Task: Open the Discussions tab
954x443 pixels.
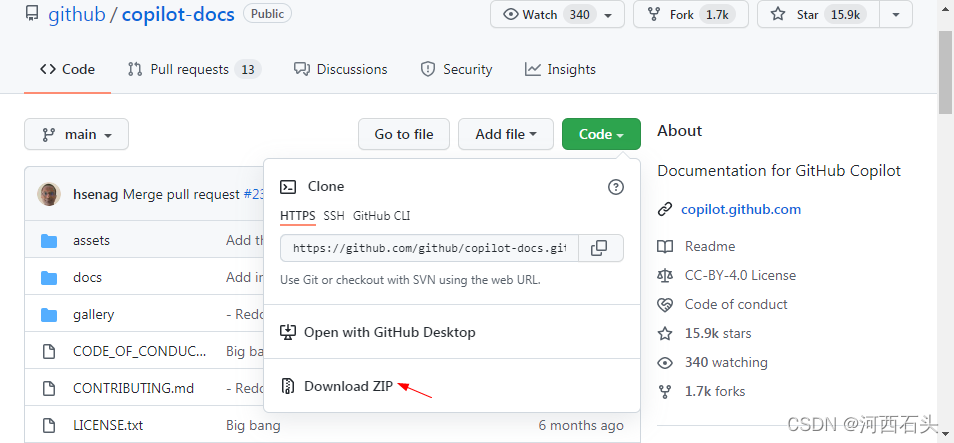Action: click(340, 69)
